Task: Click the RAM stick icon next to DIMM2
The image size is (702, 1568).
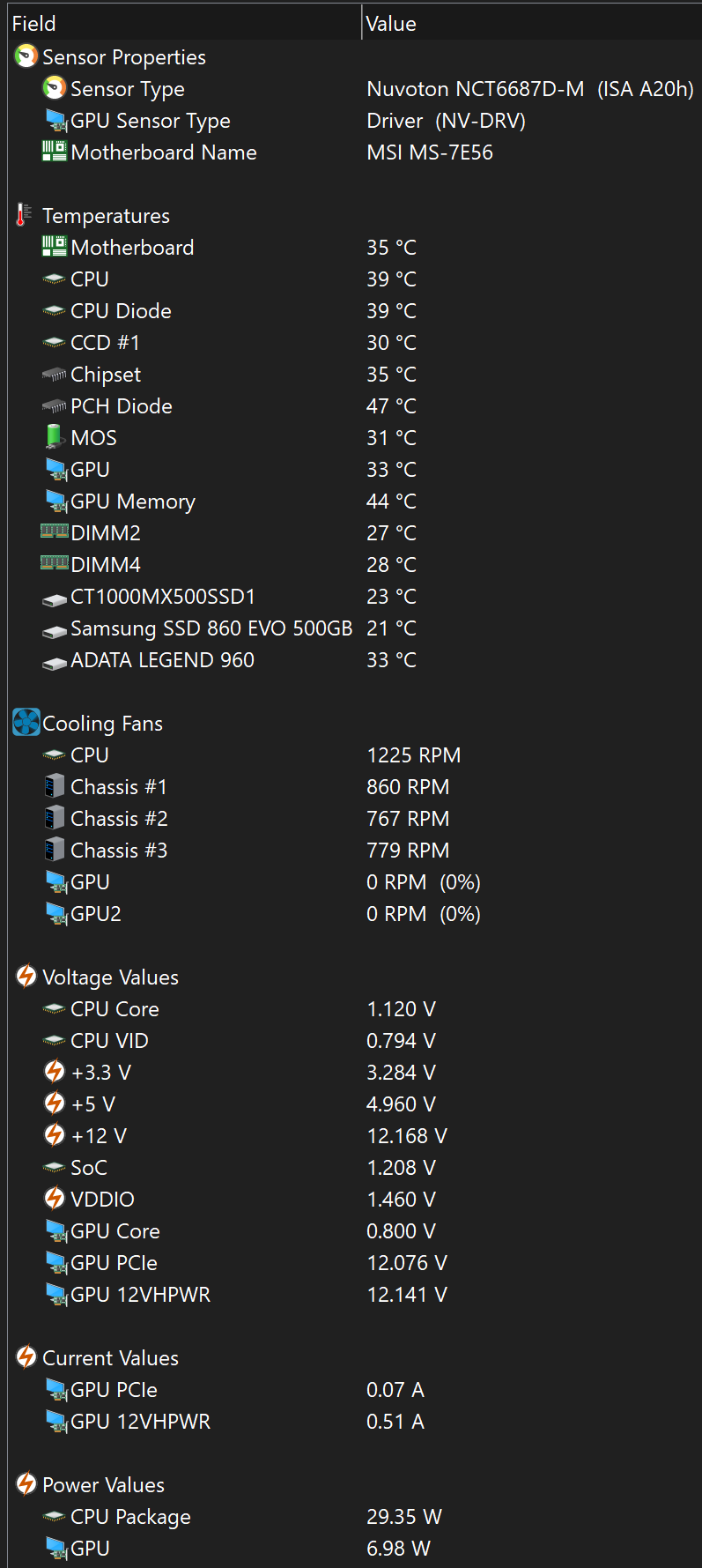Action: tap(55, 531)
